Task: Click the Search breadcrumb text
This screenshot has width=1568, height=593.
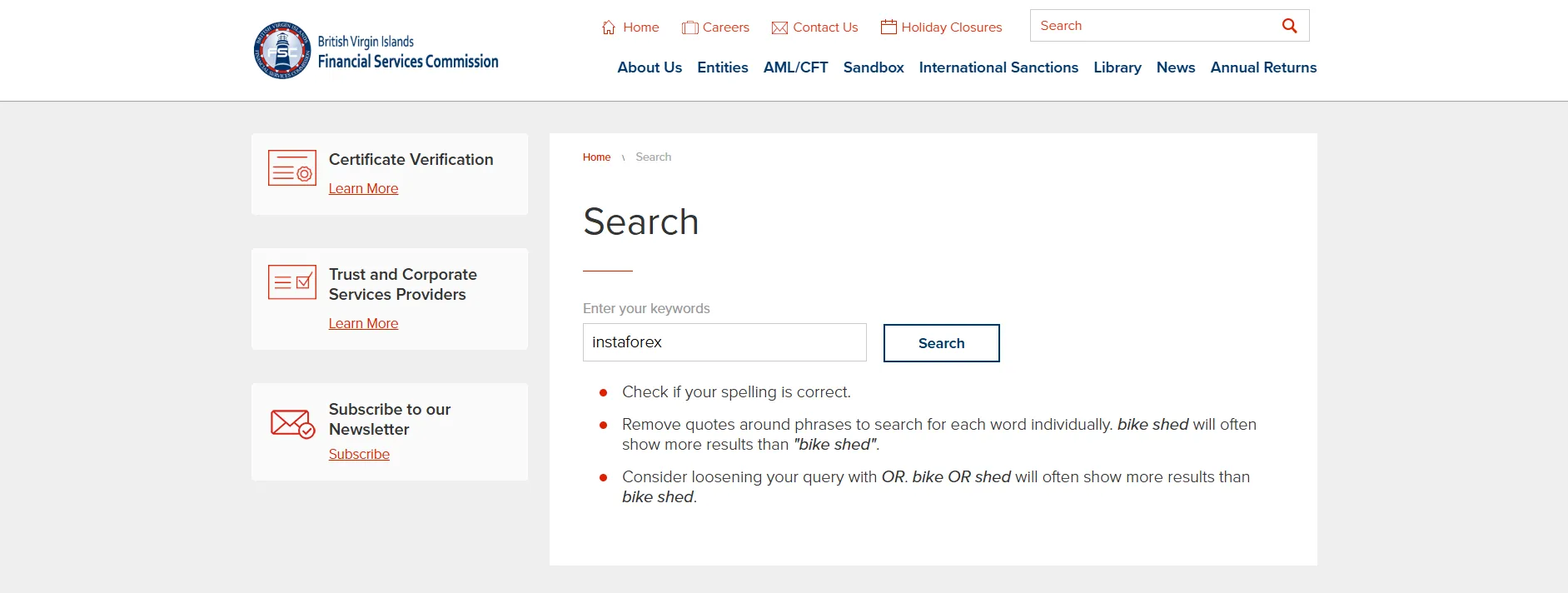Action: tap(654, 157)
